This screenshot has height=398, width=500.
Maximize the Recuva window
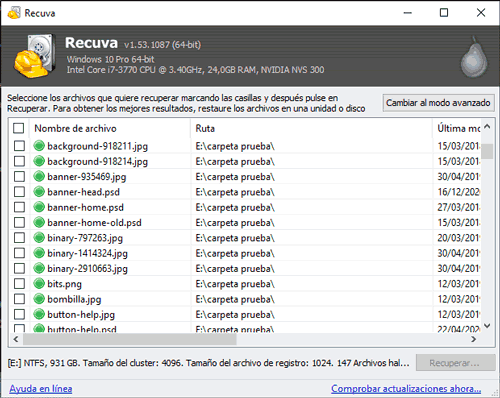click(444, 13)
